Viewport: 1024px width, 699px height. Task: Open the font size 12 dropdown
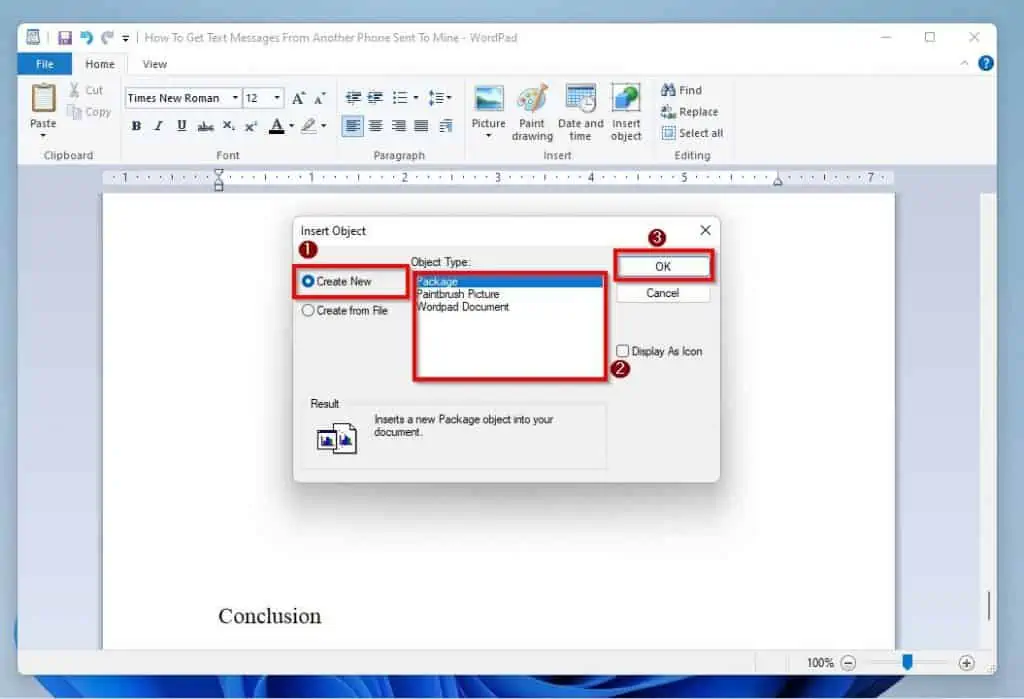coord(277,98)
